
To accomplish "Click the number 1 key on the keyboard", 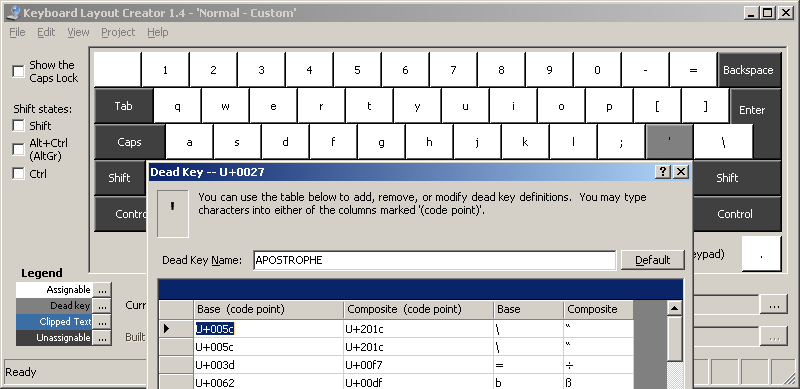I will (x=165, y=70).
